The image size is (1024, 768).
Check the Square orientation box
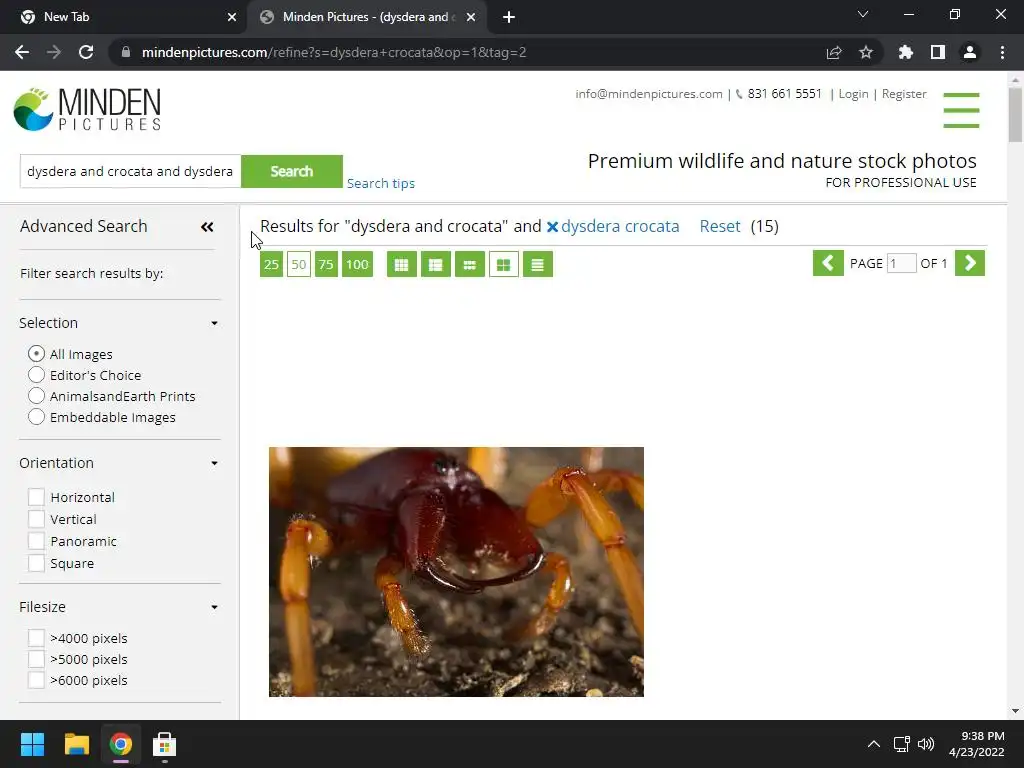click(x=37, y=563)
